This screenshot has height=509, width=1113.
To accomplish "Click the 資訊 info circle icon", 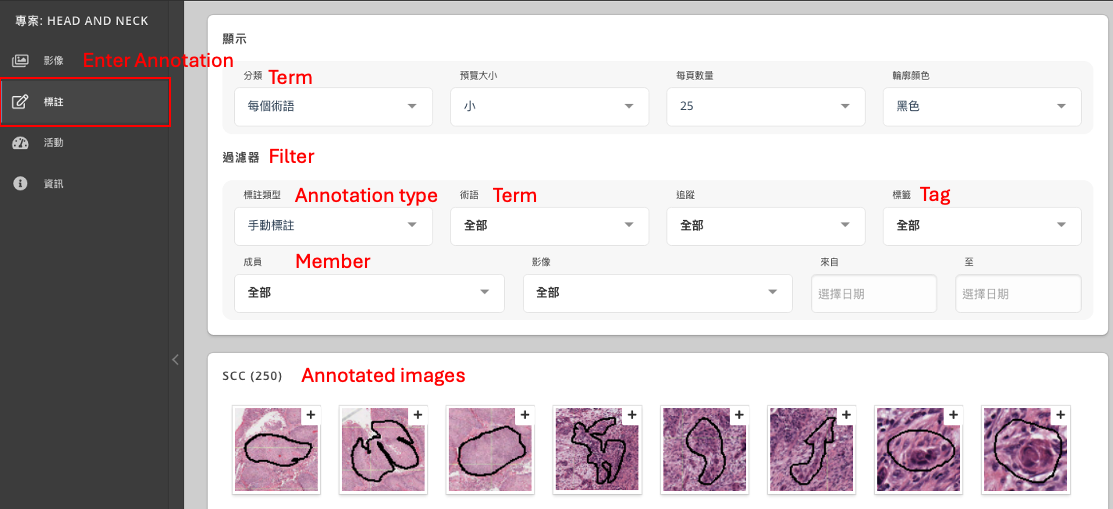I will [20, 184].
